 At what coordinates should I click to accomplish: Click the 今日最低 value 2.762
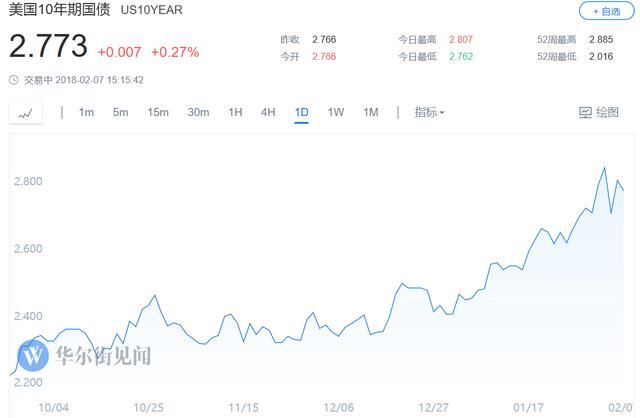pyautogui.click(x=461, y=56)
